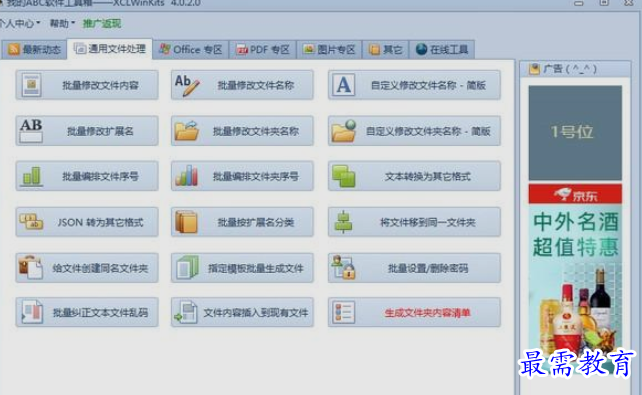Click the AB icon for 批量修改扩展名
Image resolution: width=642 pixels, height=395 pixels.
pos(31,131)
